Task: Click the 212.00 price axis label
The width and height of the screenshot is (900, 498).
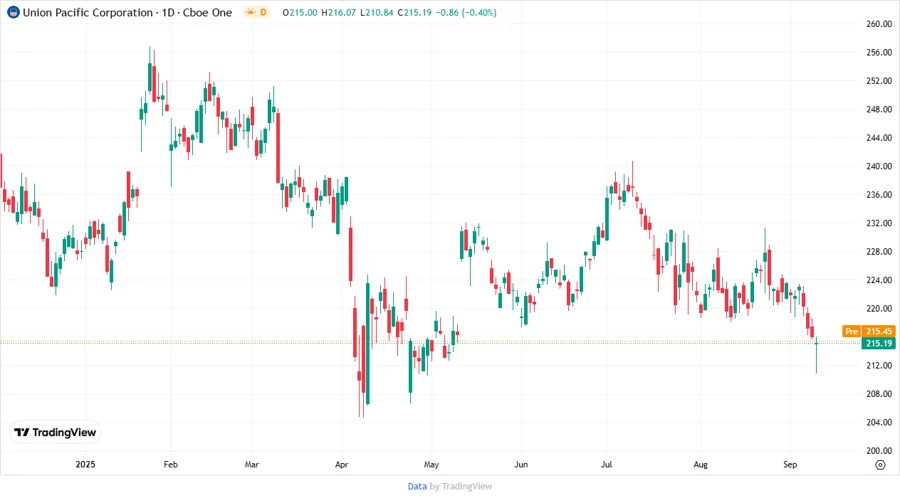Action: click(x=879, y=365)
